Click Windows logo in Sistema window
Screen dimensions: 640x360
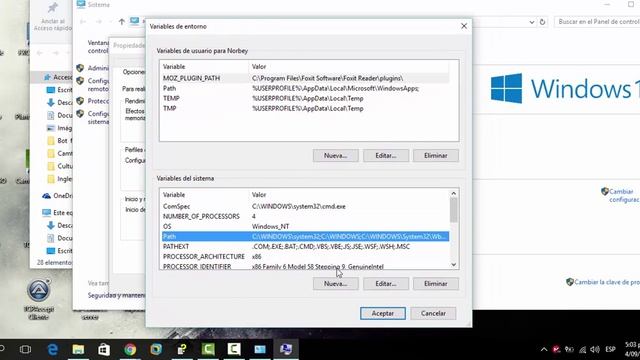507,88
